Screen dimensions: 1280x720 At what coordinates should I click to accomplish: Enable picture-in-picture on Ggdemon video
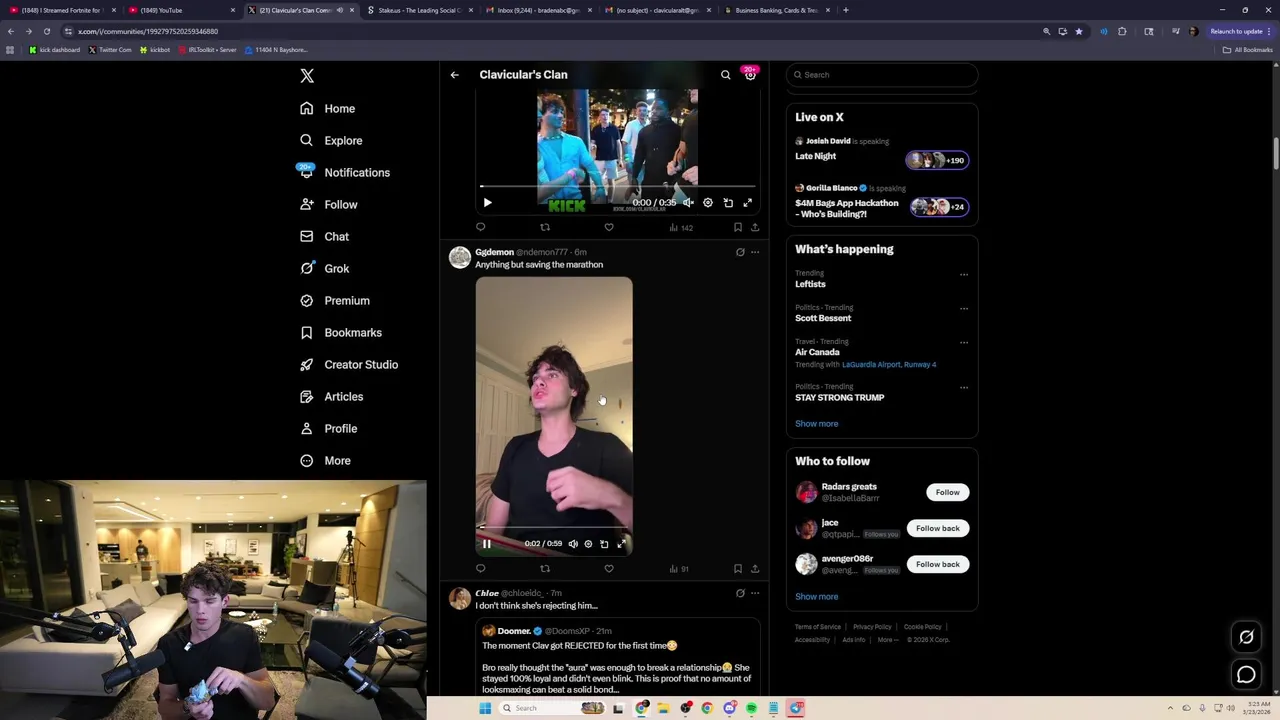[x=604, y=544]
